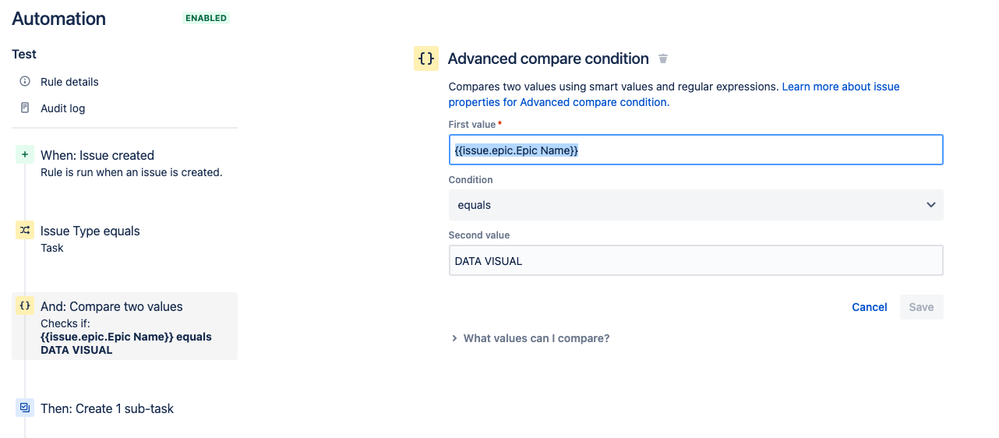Image resolution: width=999 pixels, height=438 pixels.
Task: Click the trash icon next to Advanced compare condition
Action: click(x=663, y=59)
